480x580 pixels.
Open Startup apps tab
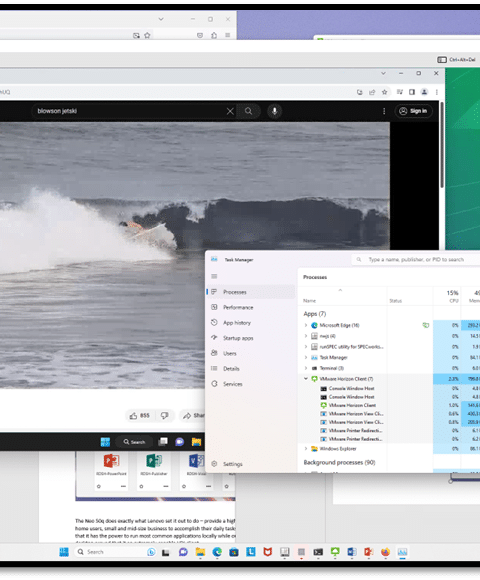(251, 338)
